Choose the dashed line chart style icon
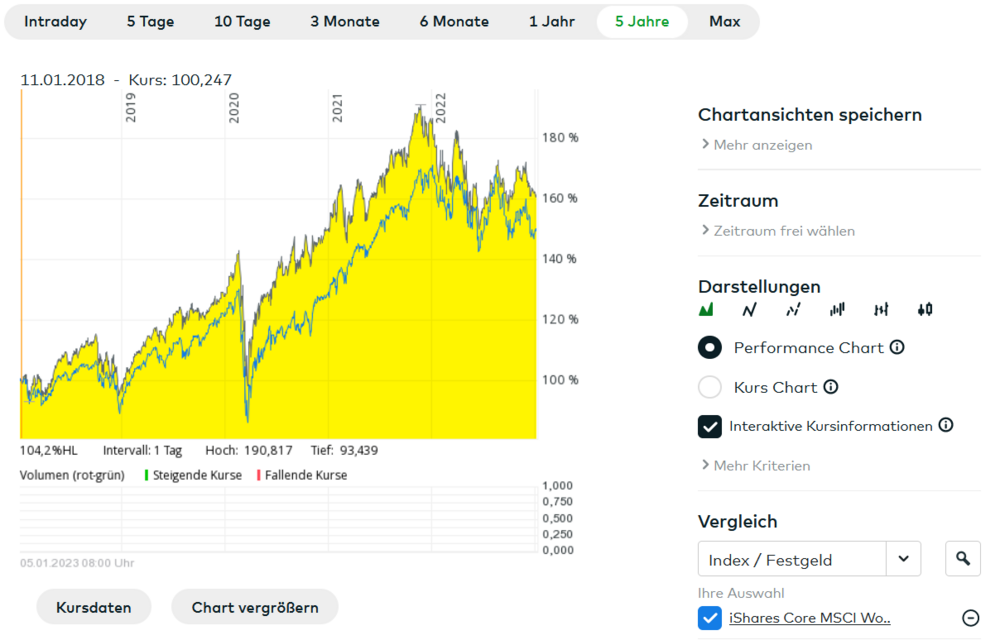This screenshot has width=1000, height=640. 793,310
